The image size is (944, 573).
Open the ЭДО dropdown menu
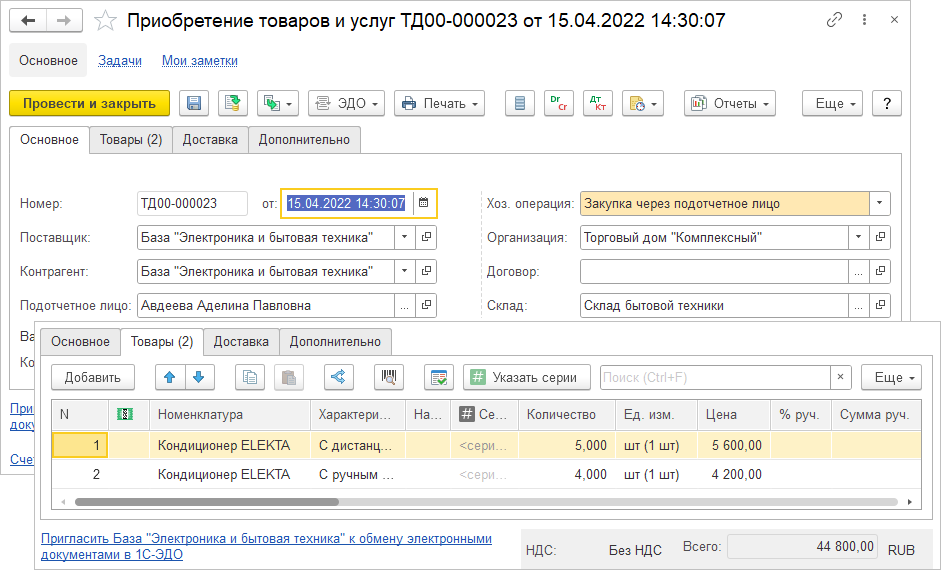pos(346,103)
